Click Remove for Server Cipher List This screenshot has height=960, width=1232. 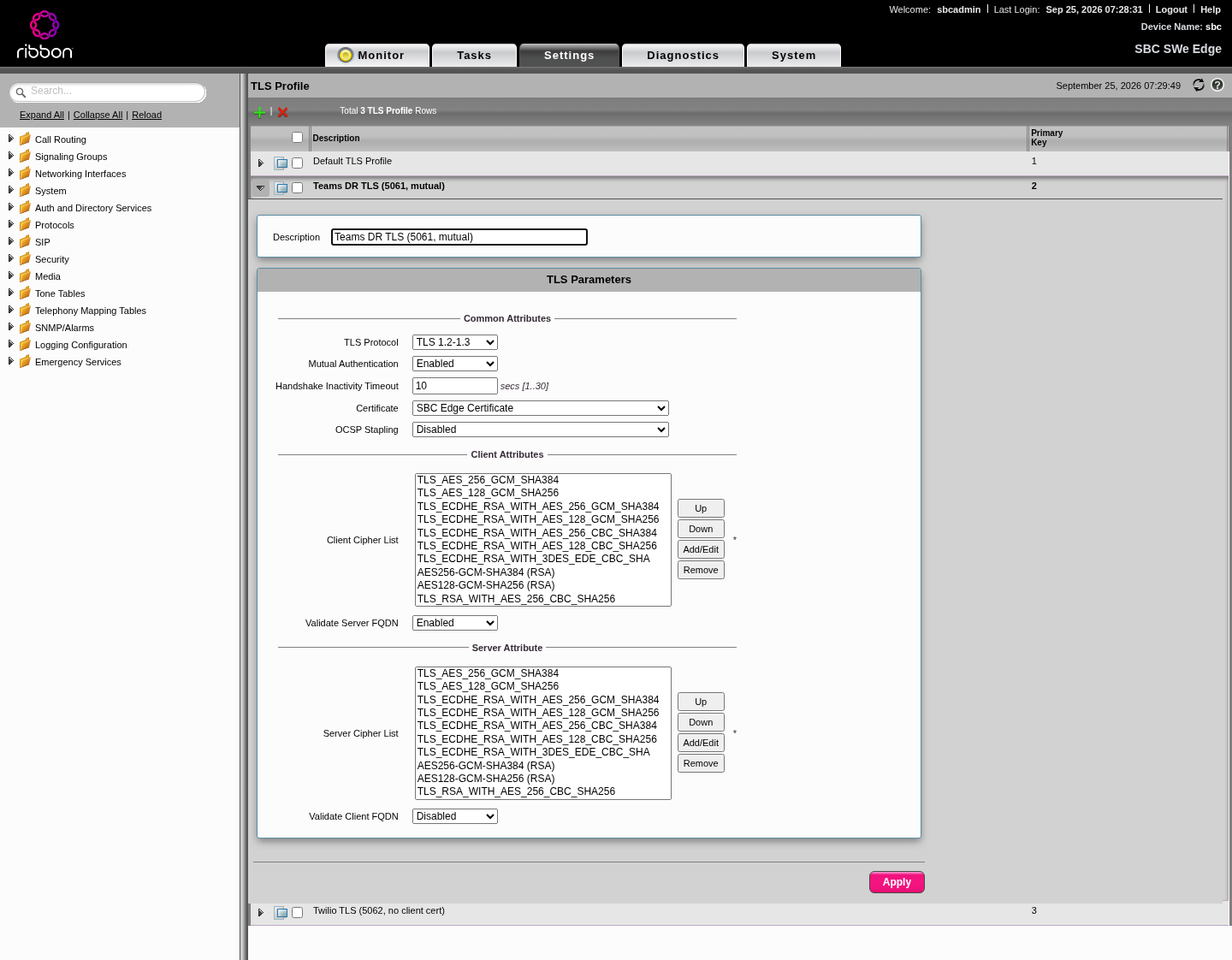coord(701,763)
